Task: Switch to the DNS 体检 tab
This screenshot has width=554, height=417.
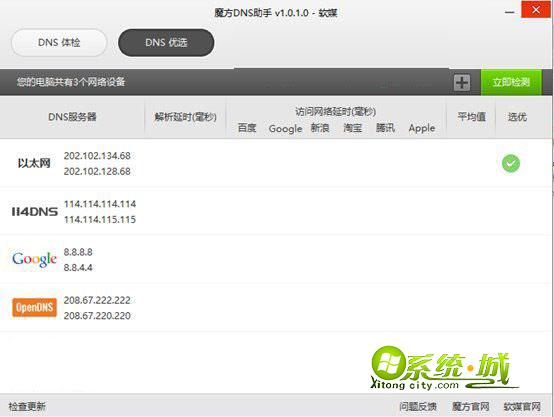Action: 59,43
